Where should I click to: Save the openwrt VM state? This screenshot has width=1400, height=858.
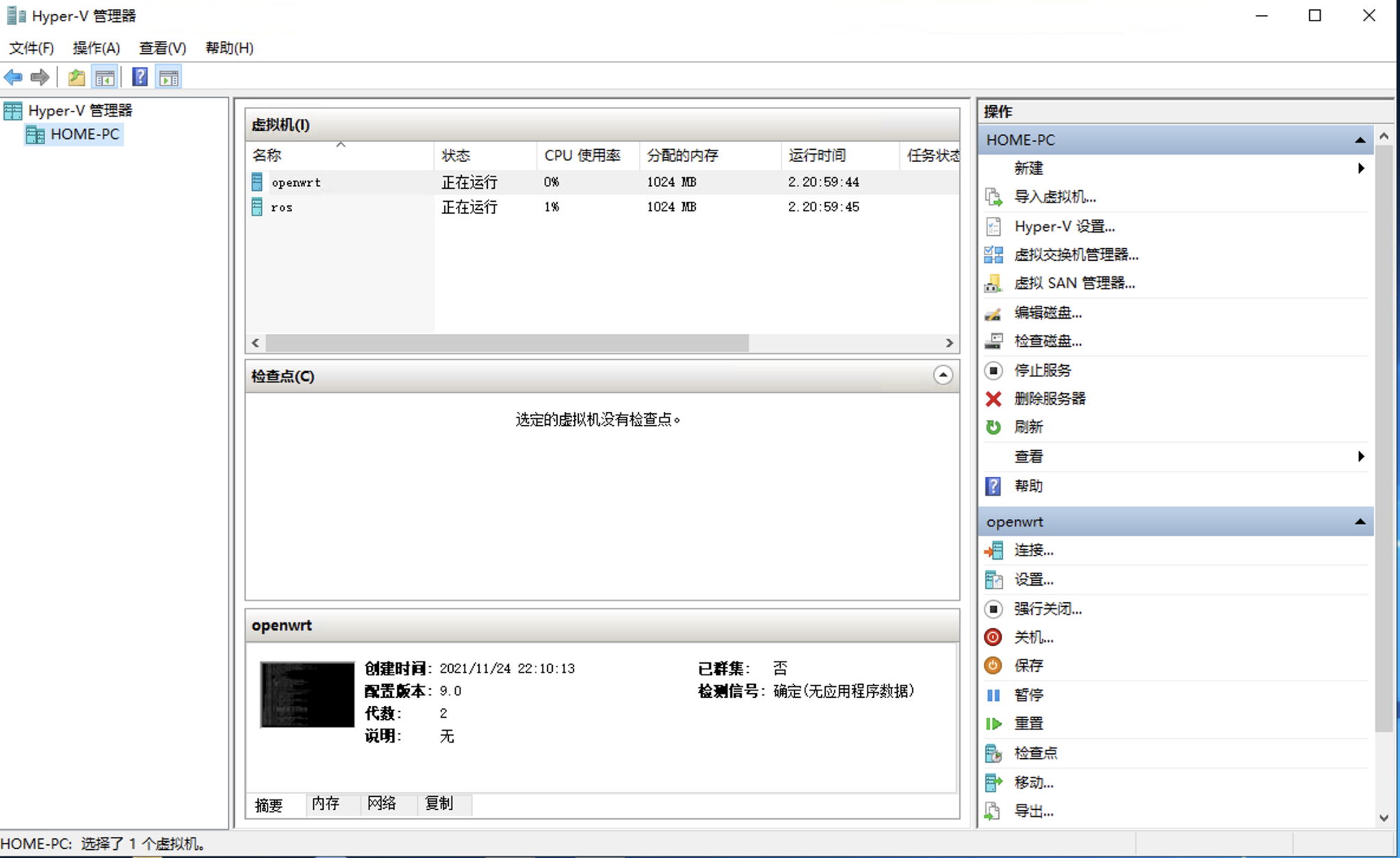(x=1030, y=665)
